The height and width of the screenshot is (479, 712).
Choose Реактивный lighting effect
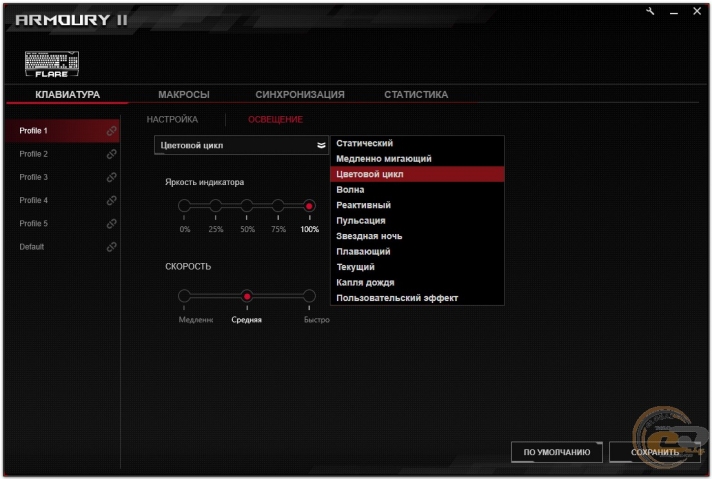[417, 205]
